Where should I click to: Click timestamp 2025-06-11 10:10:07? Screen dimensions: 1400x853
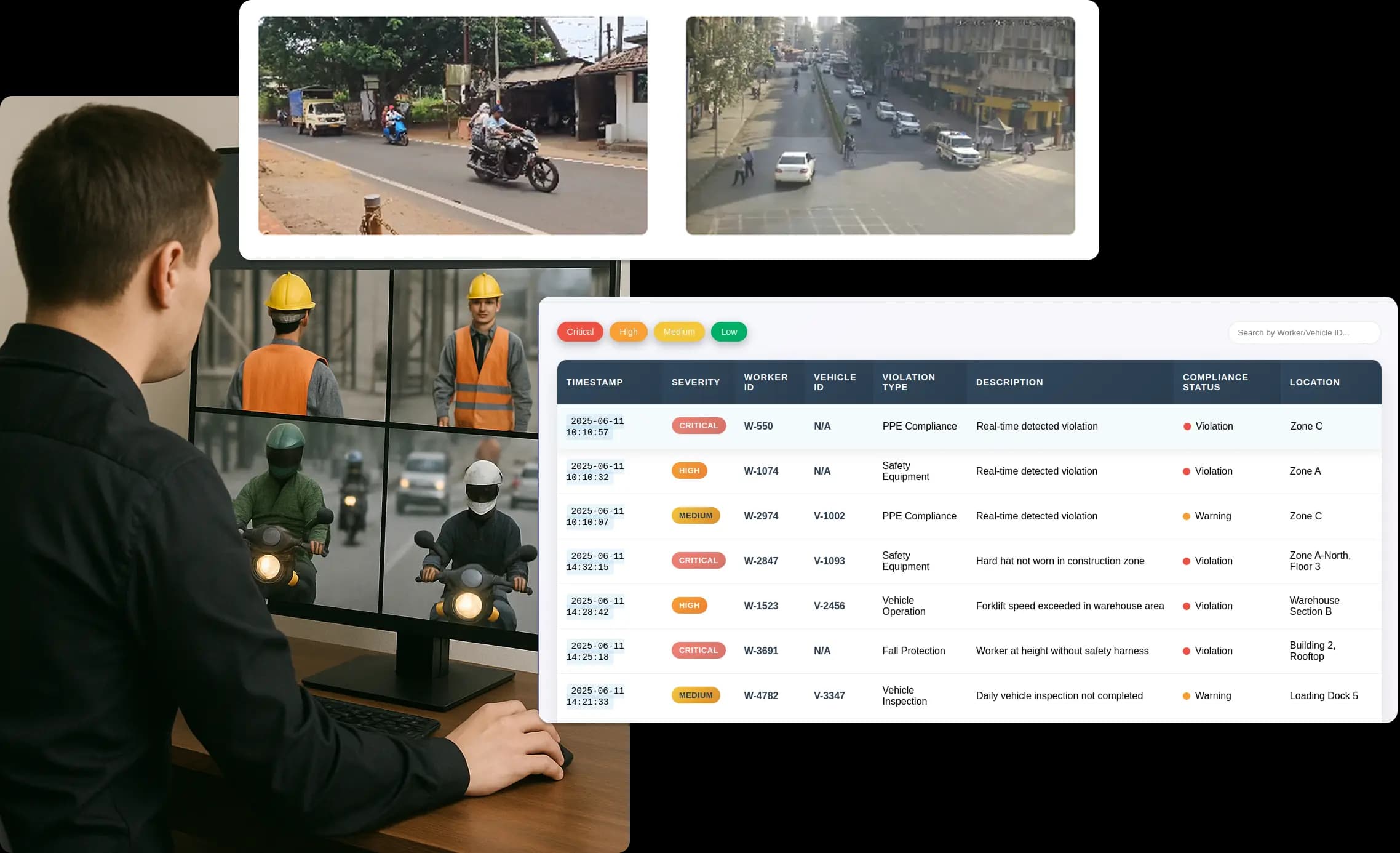(x=595, y=516)
